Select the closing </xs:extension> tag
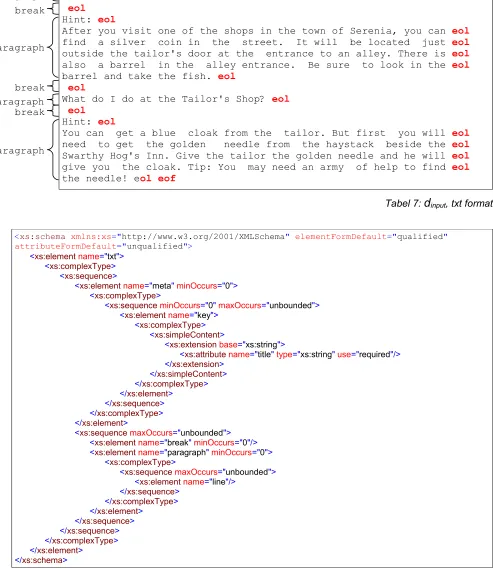Screen dimensions: 493x575 tap(194, 364)
